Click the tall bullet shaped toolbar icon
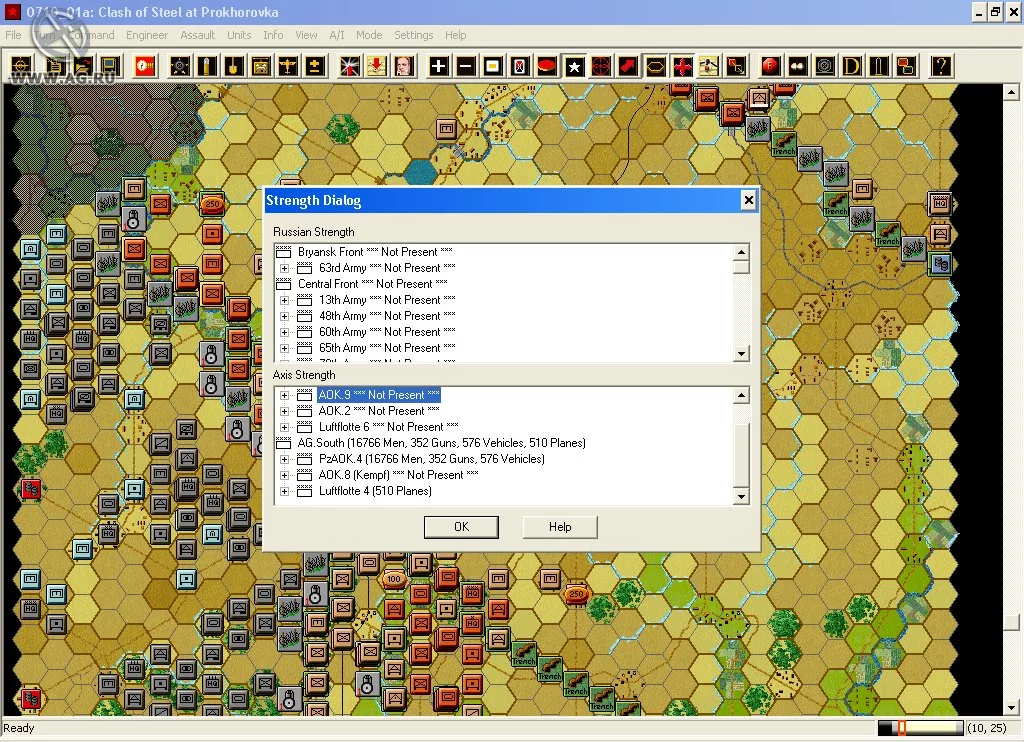 click(x=879, y=66)
